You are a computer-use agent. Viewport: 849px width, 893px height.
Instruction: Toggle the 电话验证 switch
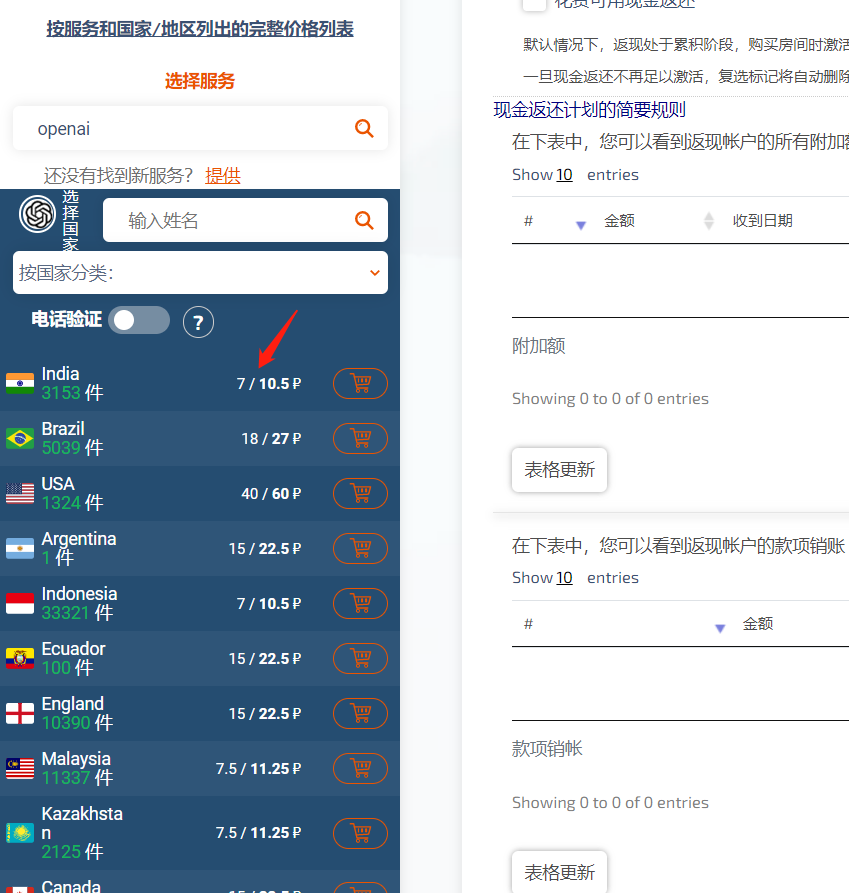point(139,320)
